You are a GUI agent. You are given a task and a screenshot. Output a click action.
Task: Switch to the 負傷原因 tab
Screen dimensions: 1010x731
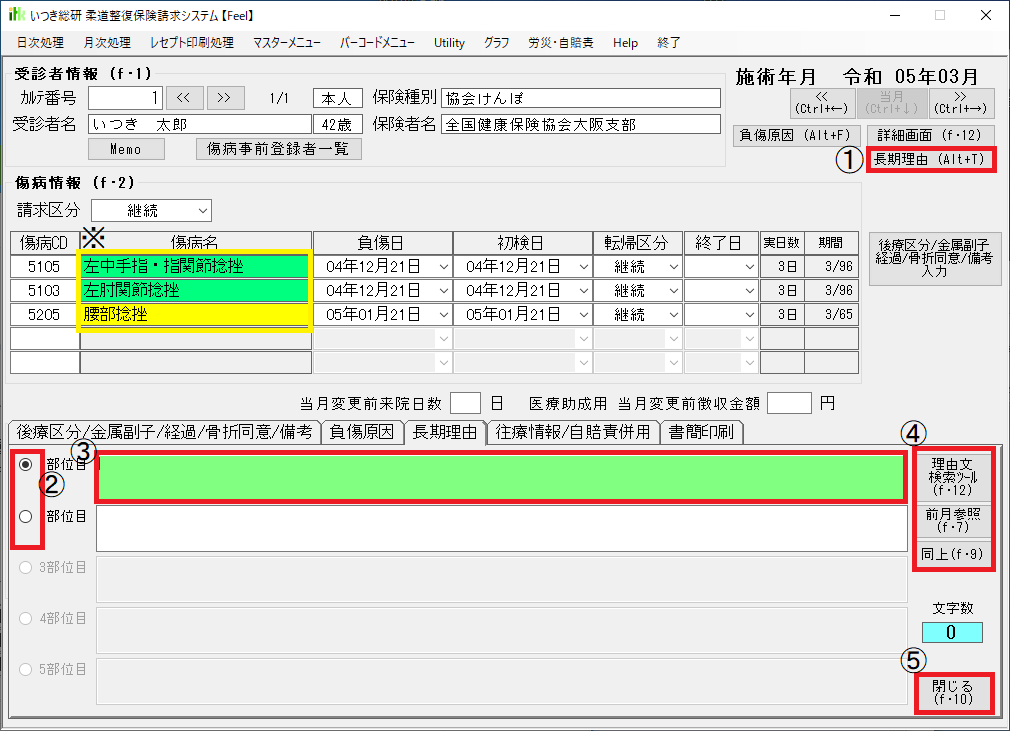point(362,432)
